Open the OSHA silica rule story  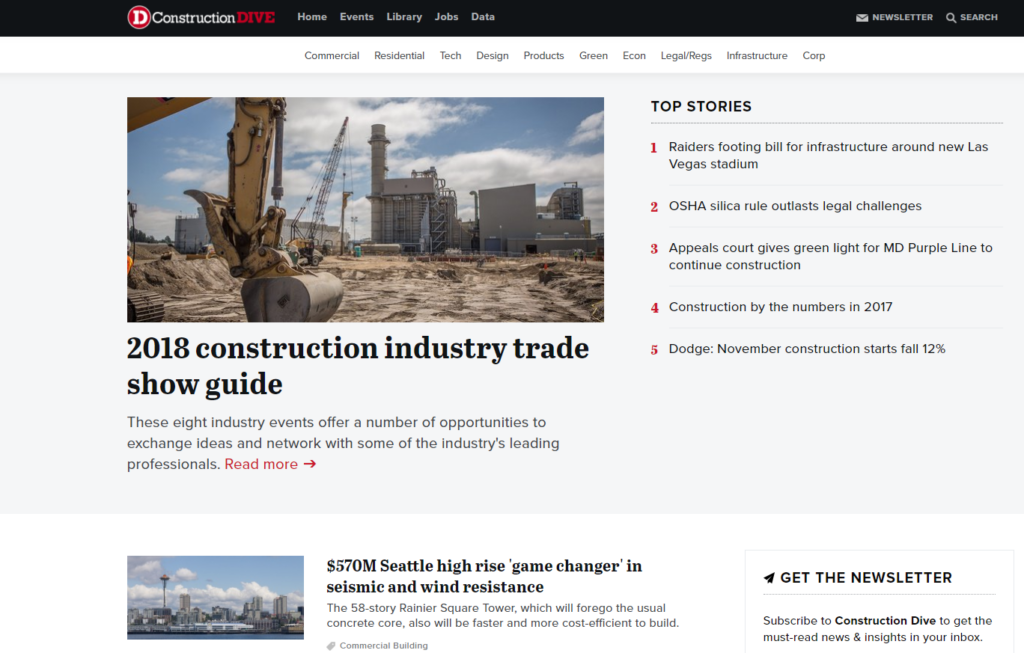coord(795,206)
